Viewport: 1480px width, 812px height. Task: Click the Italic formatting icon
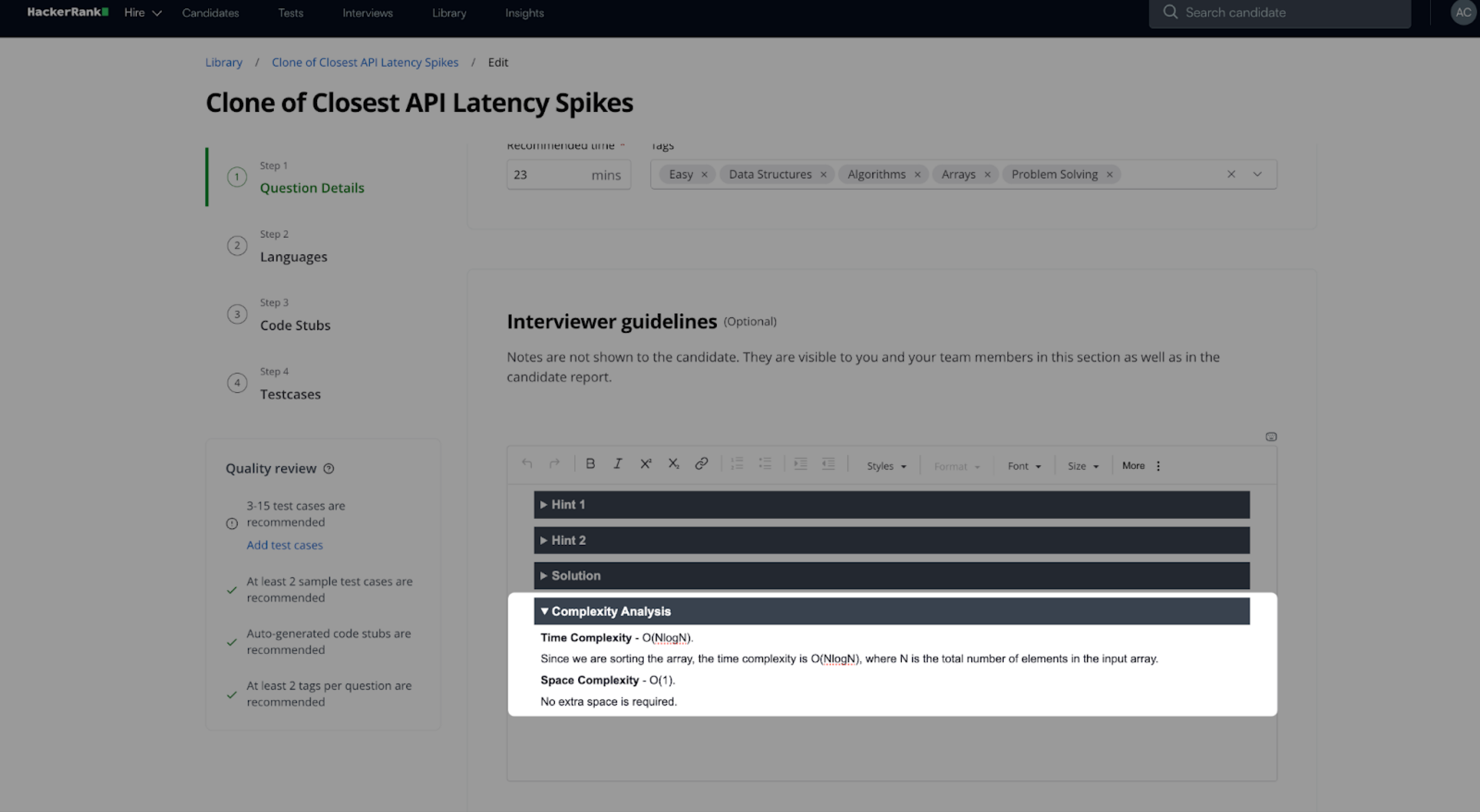(x=617, y=463)
